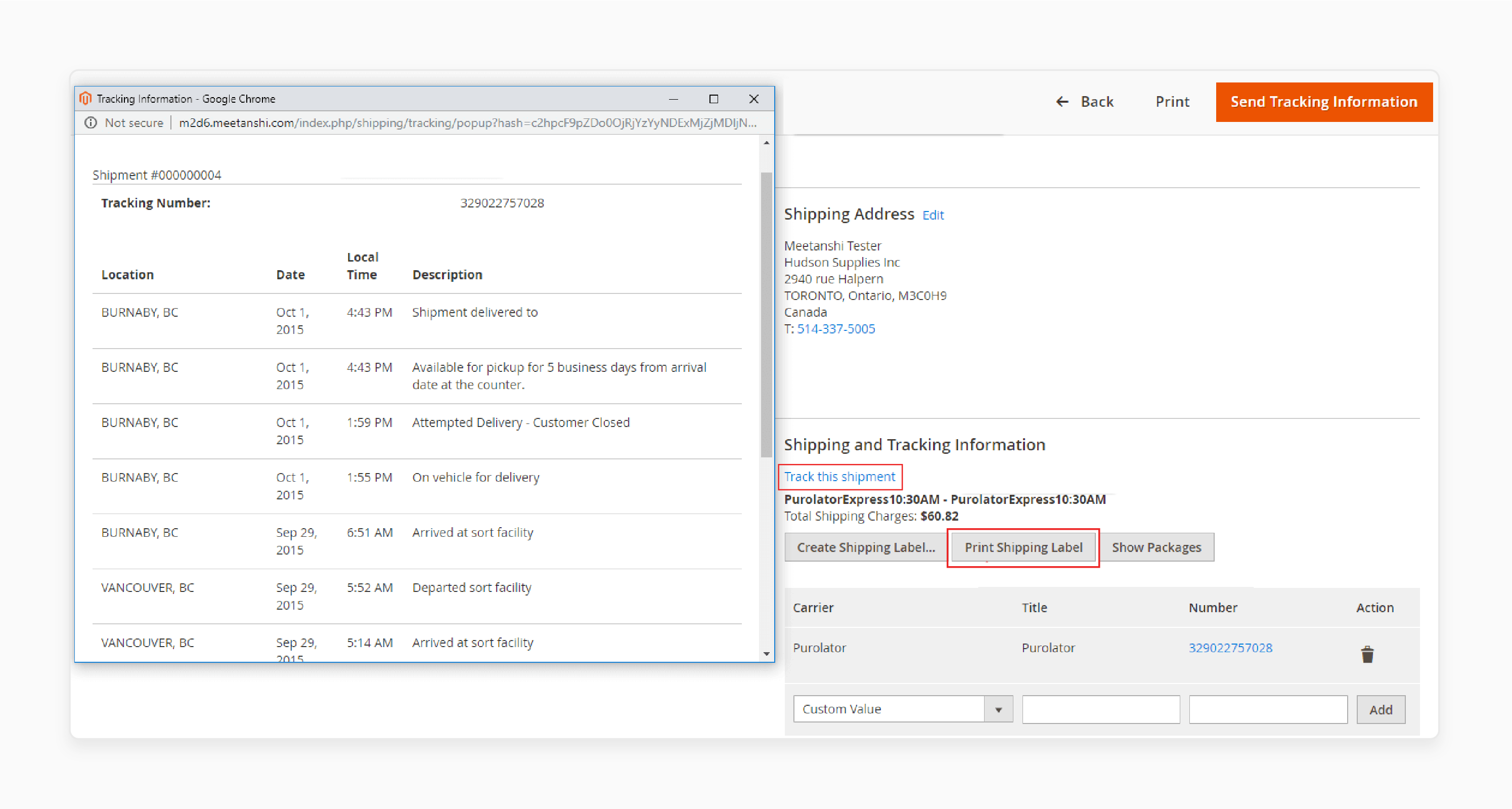Screen dimensions: 1512x809
Task: Click the Add tracking button
Action: (x=1381, y=709)
